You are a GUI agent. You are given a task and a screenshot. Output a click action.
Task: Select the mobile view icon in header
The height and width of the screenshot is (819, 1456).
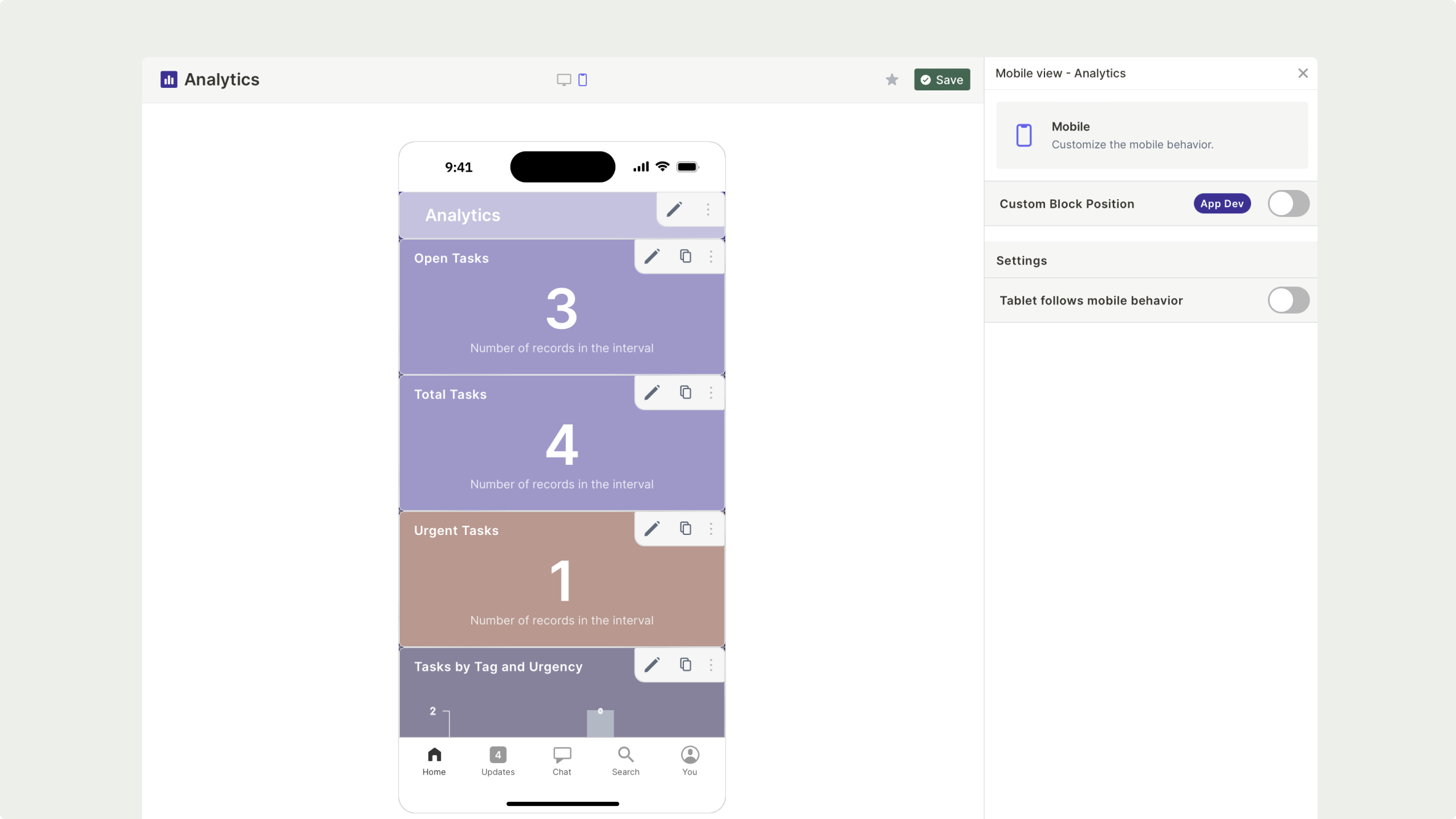tap(583, 80)
